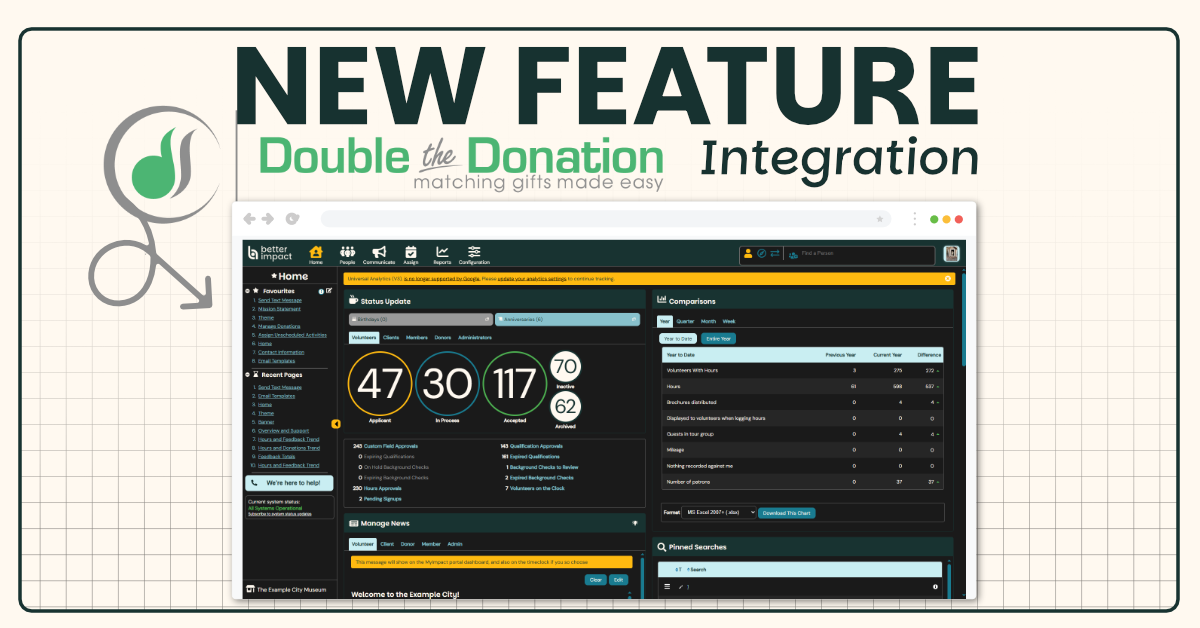Click the edit Favourites pencil icon
The height and width of the screenshot is (628, 1200).
click(329, 291)
